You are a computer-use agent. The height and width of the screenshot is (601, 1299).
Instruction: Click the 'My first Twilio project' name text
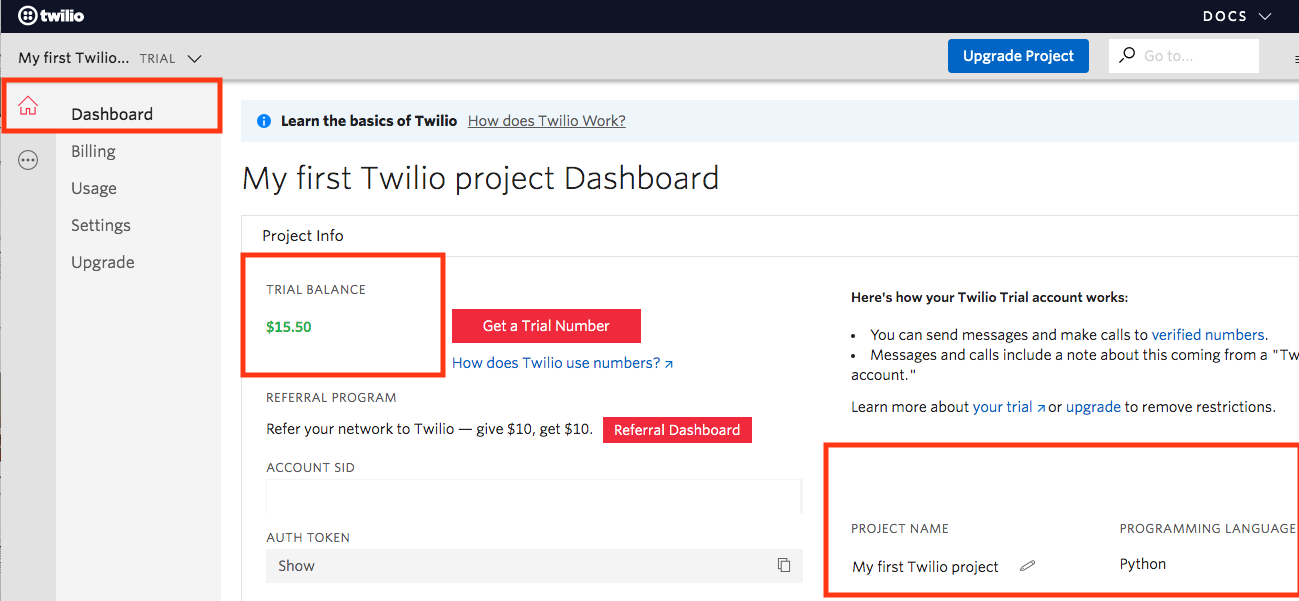[925, 567]
